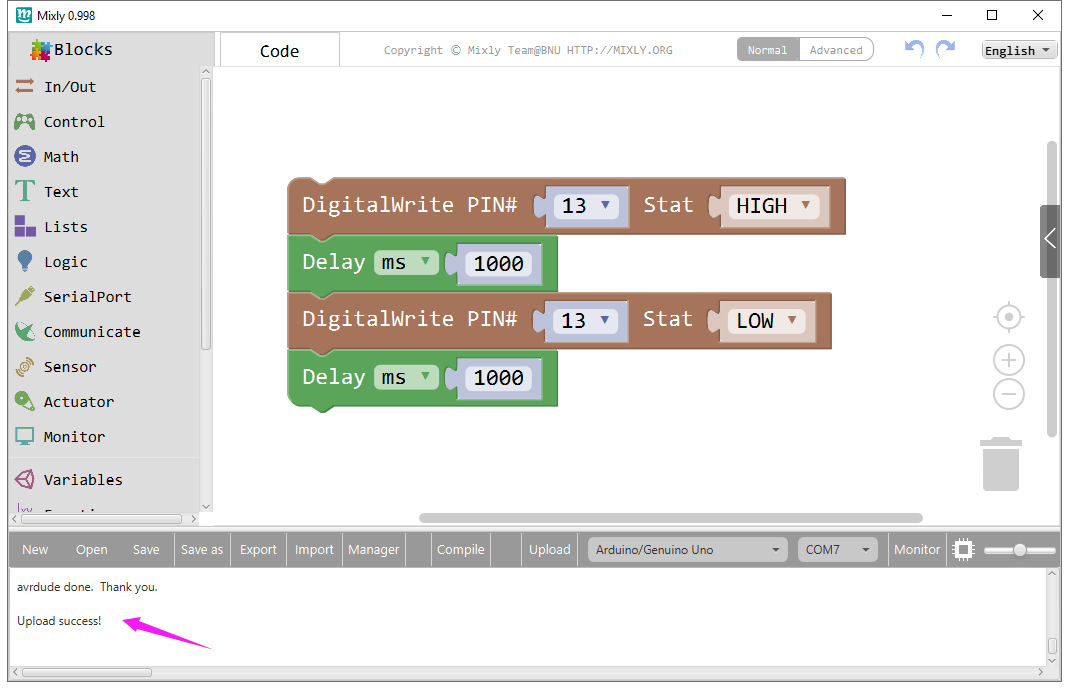Click the trash can icon
The image size is (1069, 689).
click(1001, 465)
